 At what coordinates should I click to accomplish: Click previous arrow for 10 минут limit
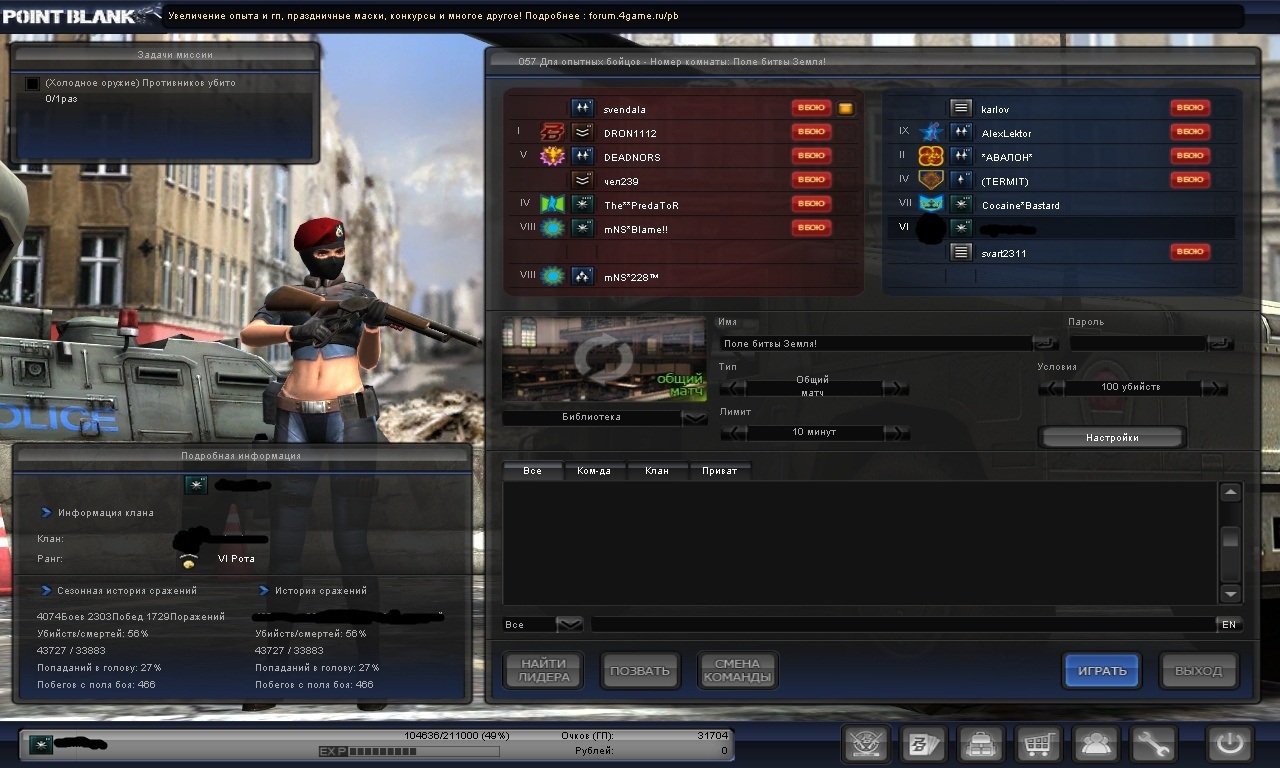click(x=733, y=433)
